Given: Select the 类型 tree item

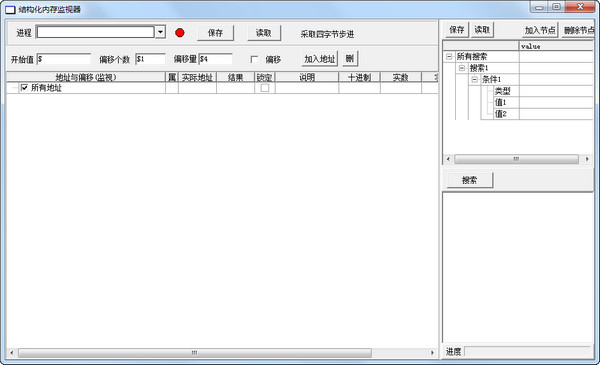Looking at the screenshot, I should (x=503, y=91).
